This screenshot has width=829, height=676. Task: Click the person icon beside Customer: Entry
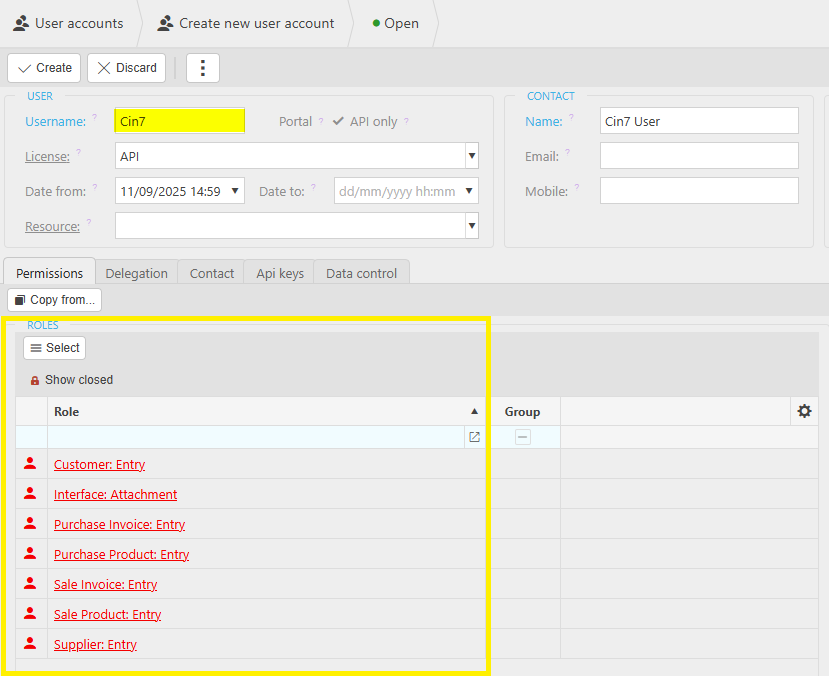(30, 464)
